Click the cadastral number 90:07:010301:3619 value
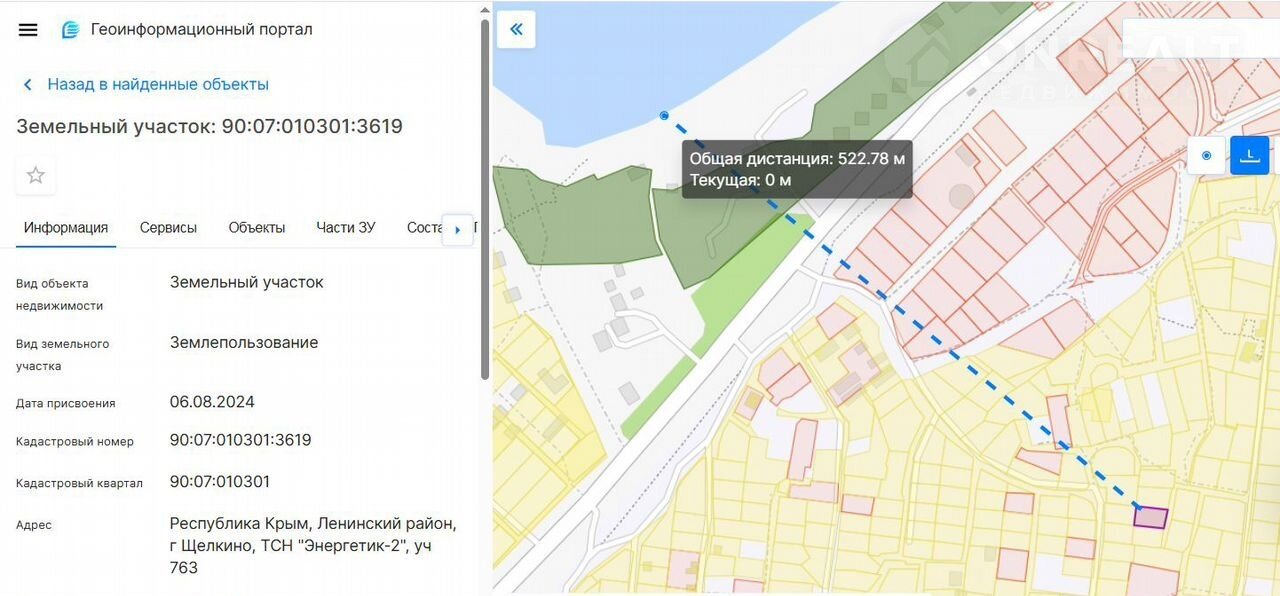Screen dimensions: 1280x596 (x=240, y=440)
